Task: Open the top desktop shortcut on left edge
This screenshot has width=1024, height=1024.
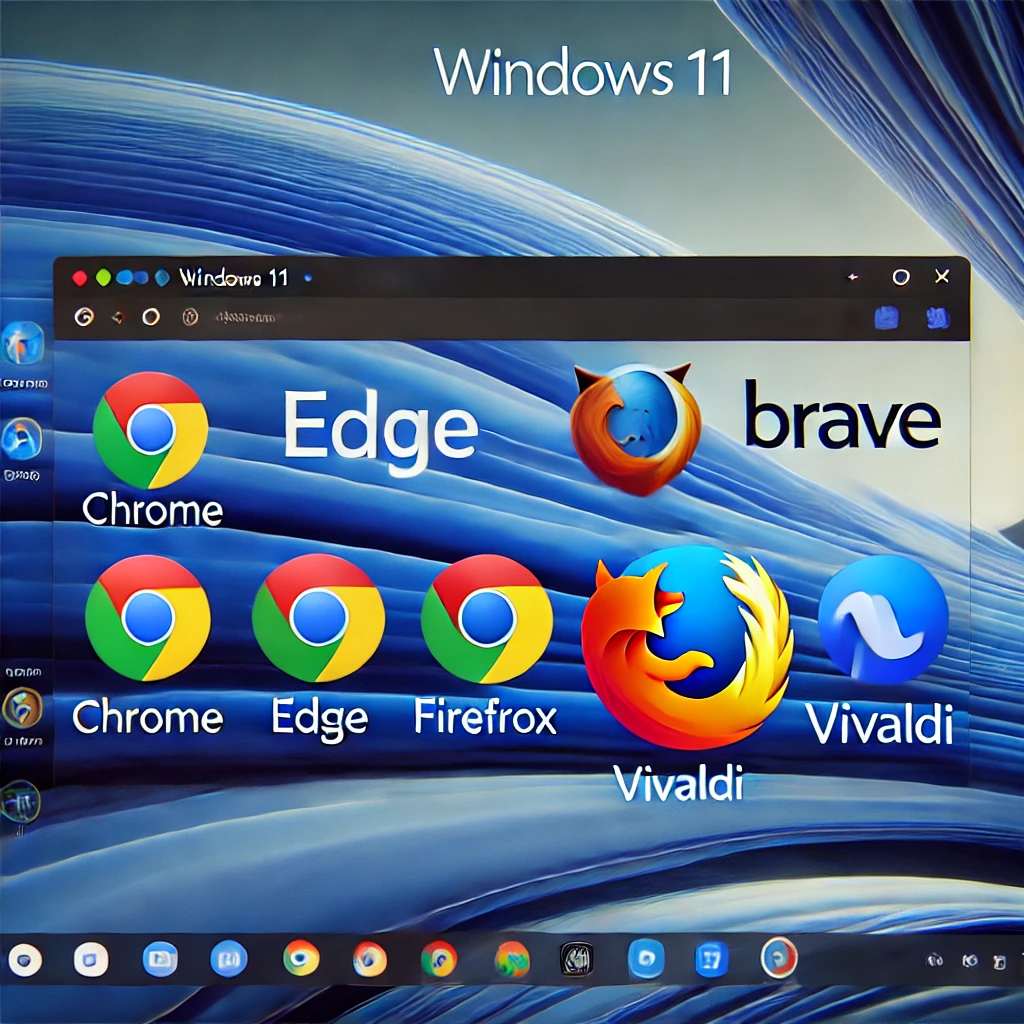Action: point(22,345)
